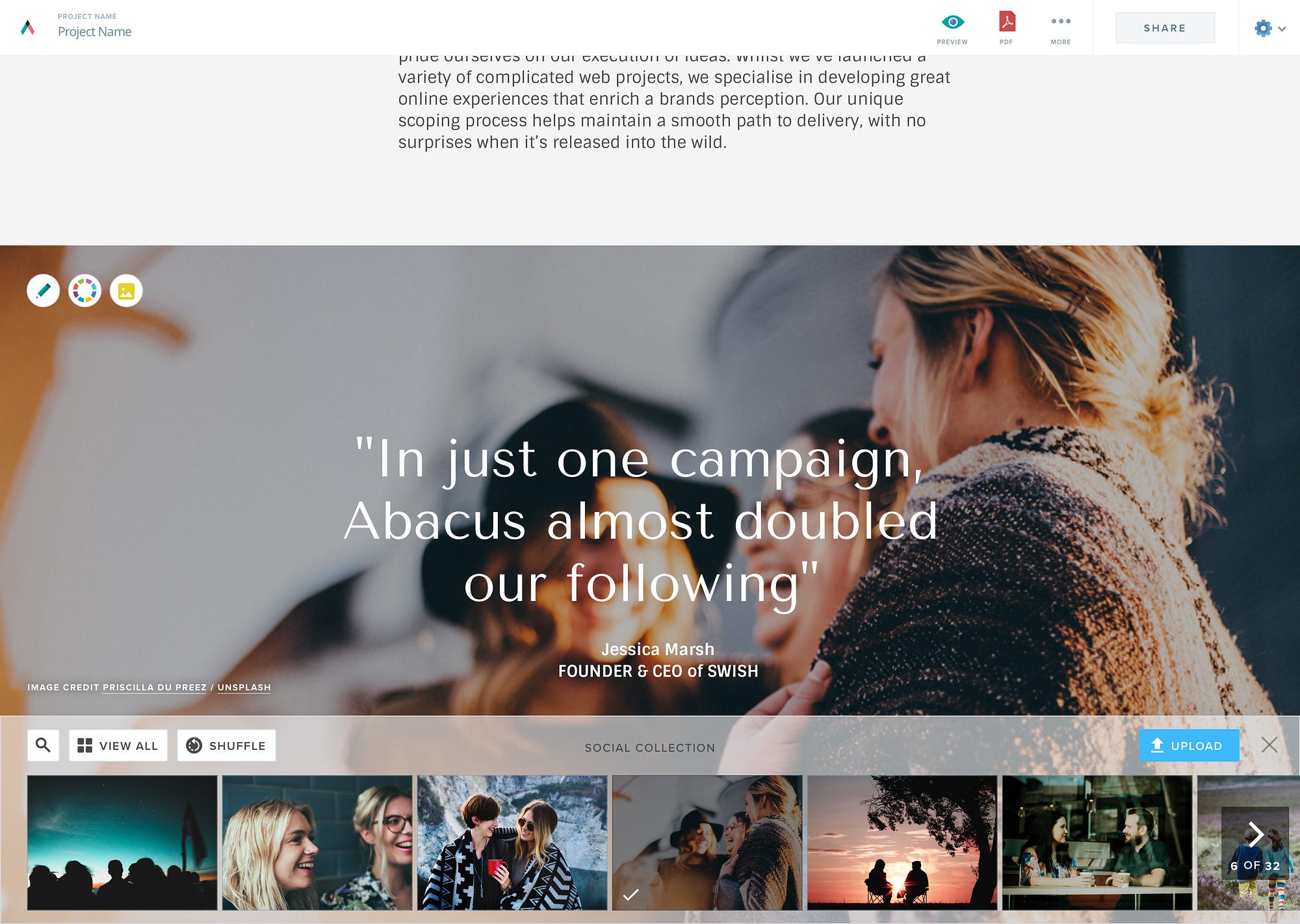Viewport: 1300px width, 924px height.
Task: Expand the settings dropdown chevron
Action: pyautogui.click(x=1282, y=29)
